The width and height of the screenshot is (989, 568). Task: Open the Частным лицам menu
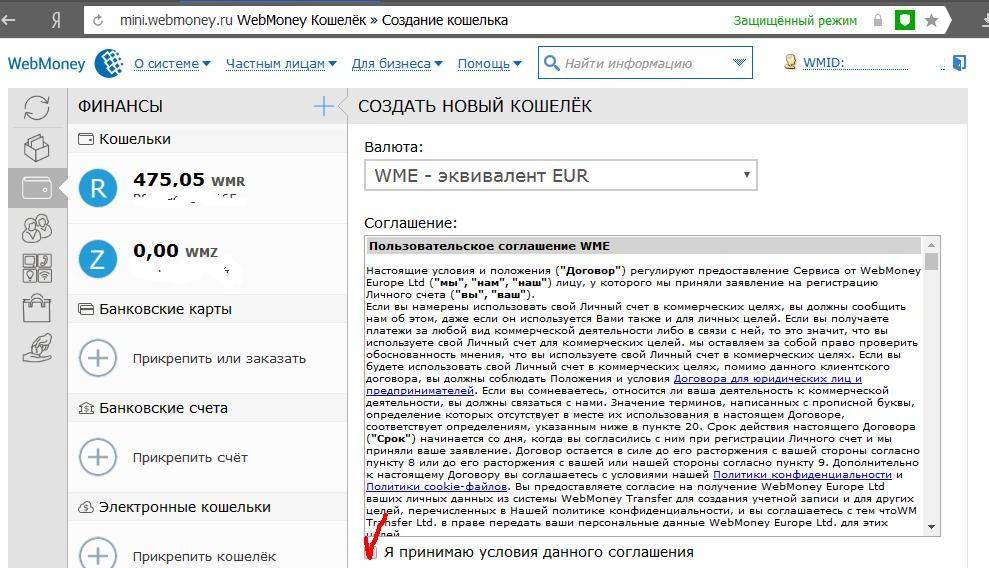point(281,64)
